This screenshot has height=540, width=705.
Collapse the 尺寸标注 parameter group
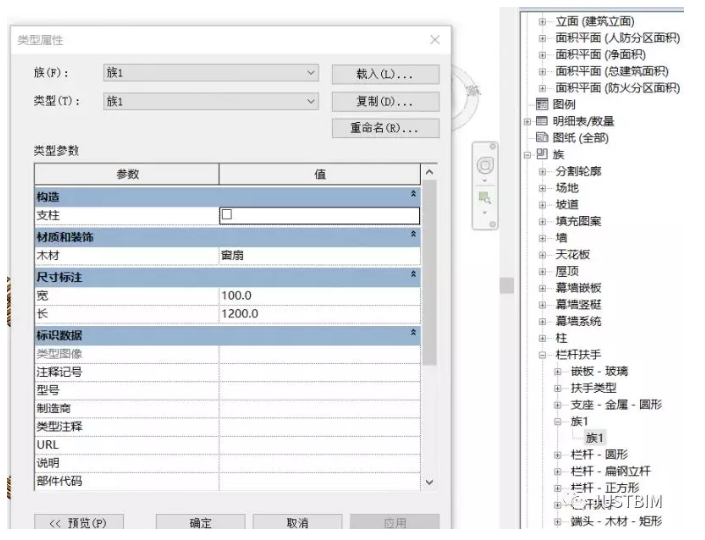tap(413, 274)
